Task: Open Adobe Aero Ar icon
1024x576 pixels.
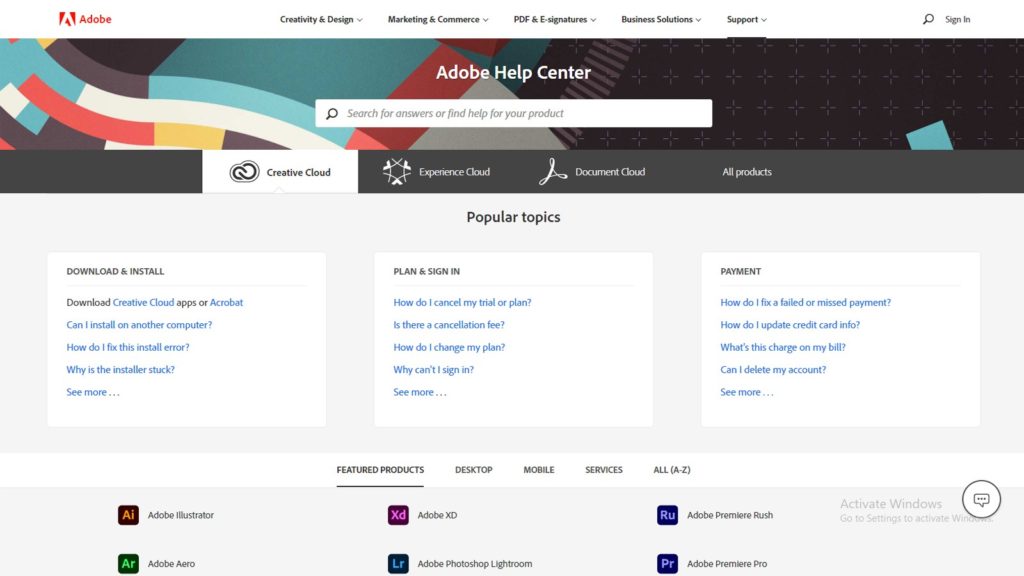Action: pos(128,564)
